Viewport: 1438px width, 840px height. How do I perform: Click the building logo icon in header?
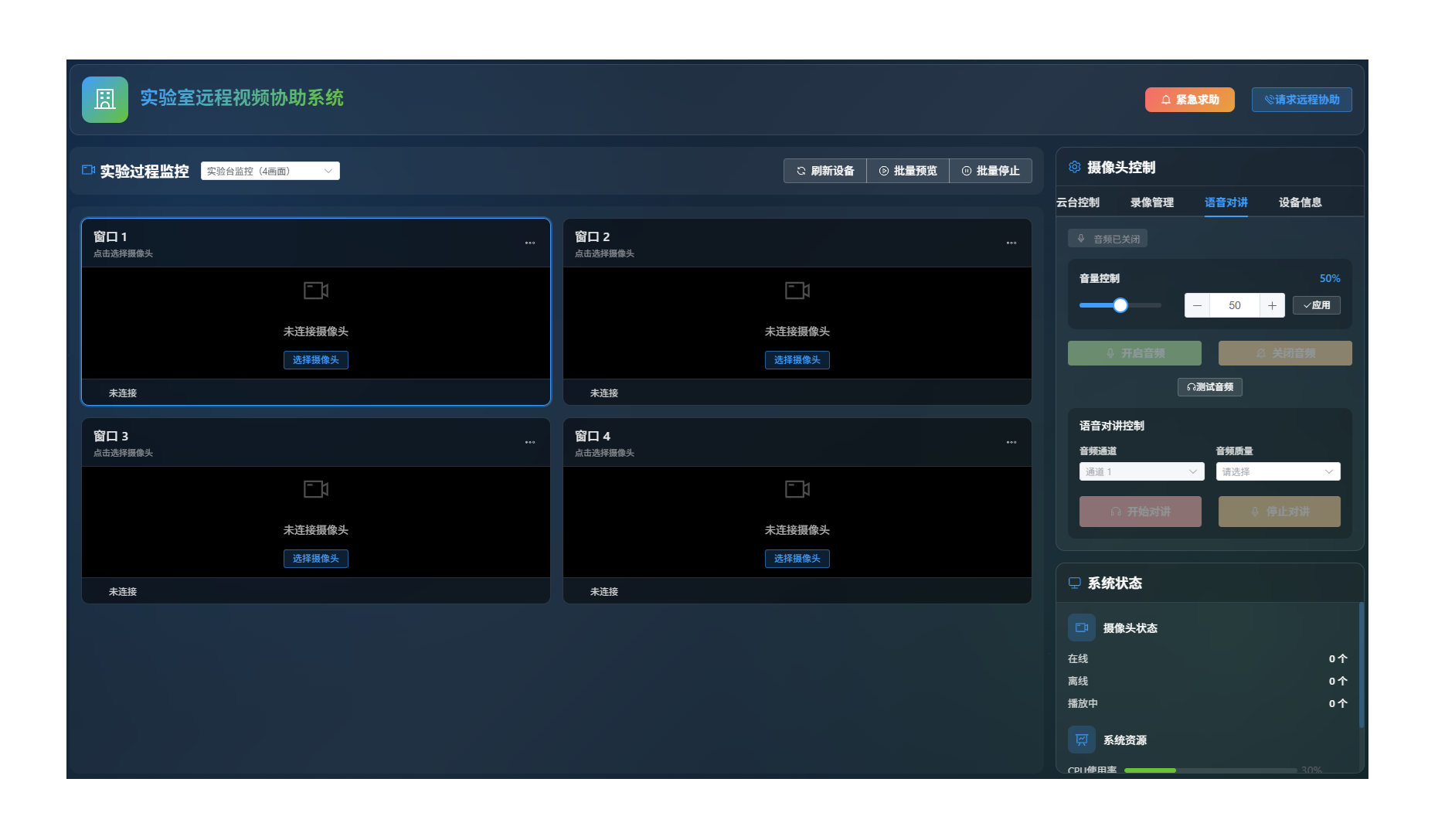(105, 100)
